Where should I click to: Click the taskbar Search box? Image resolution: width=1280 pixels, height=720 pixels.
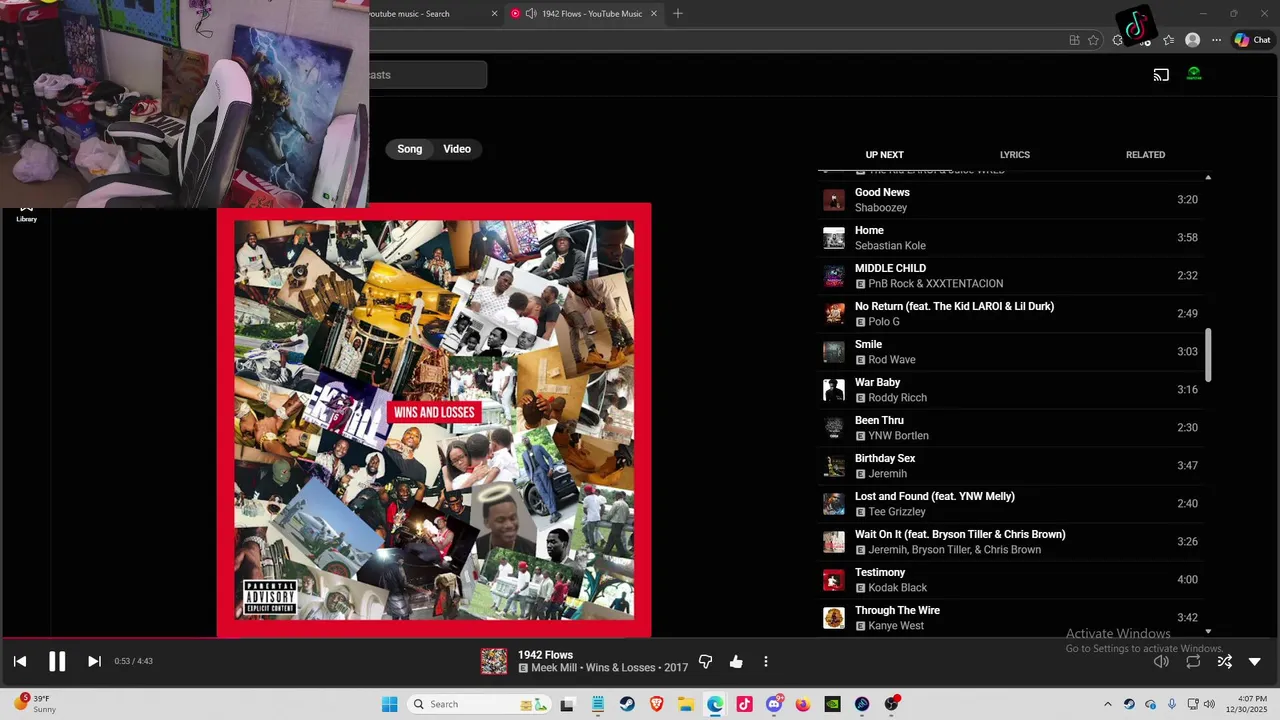click(480, 704)
